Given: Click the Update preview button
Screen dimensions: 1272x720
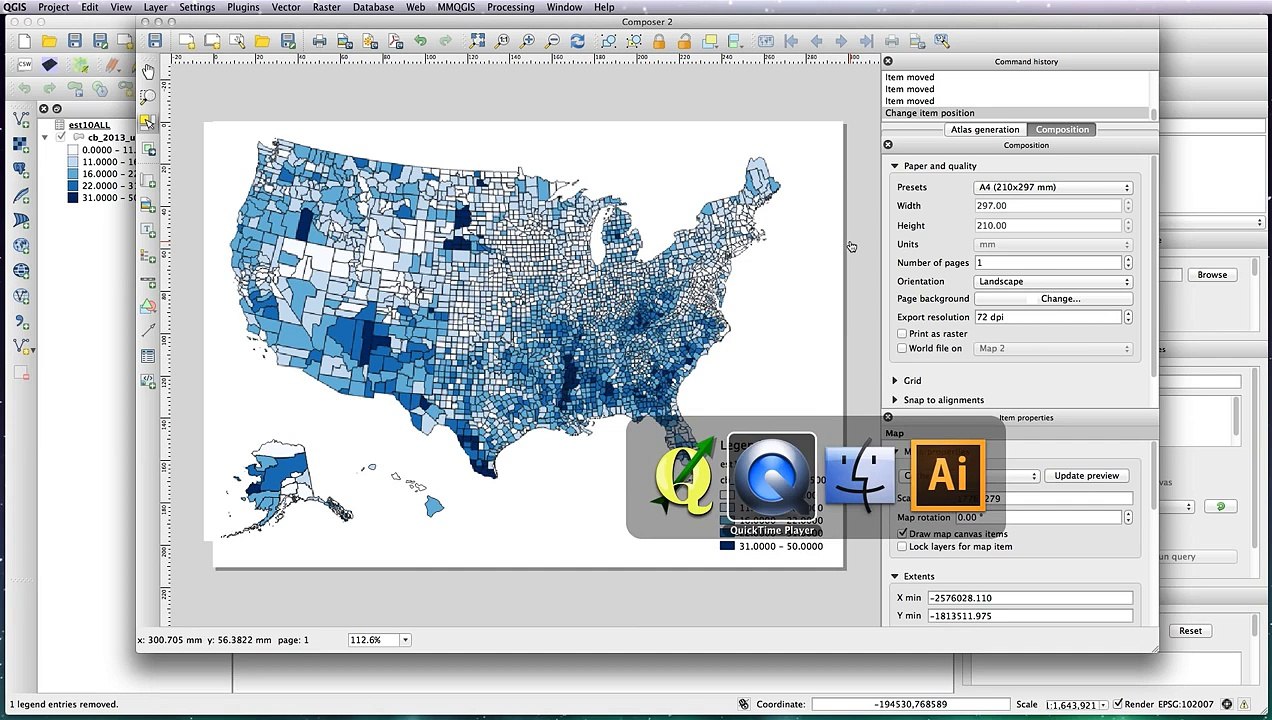Looking at the screenshot, I should [1086, 476].
